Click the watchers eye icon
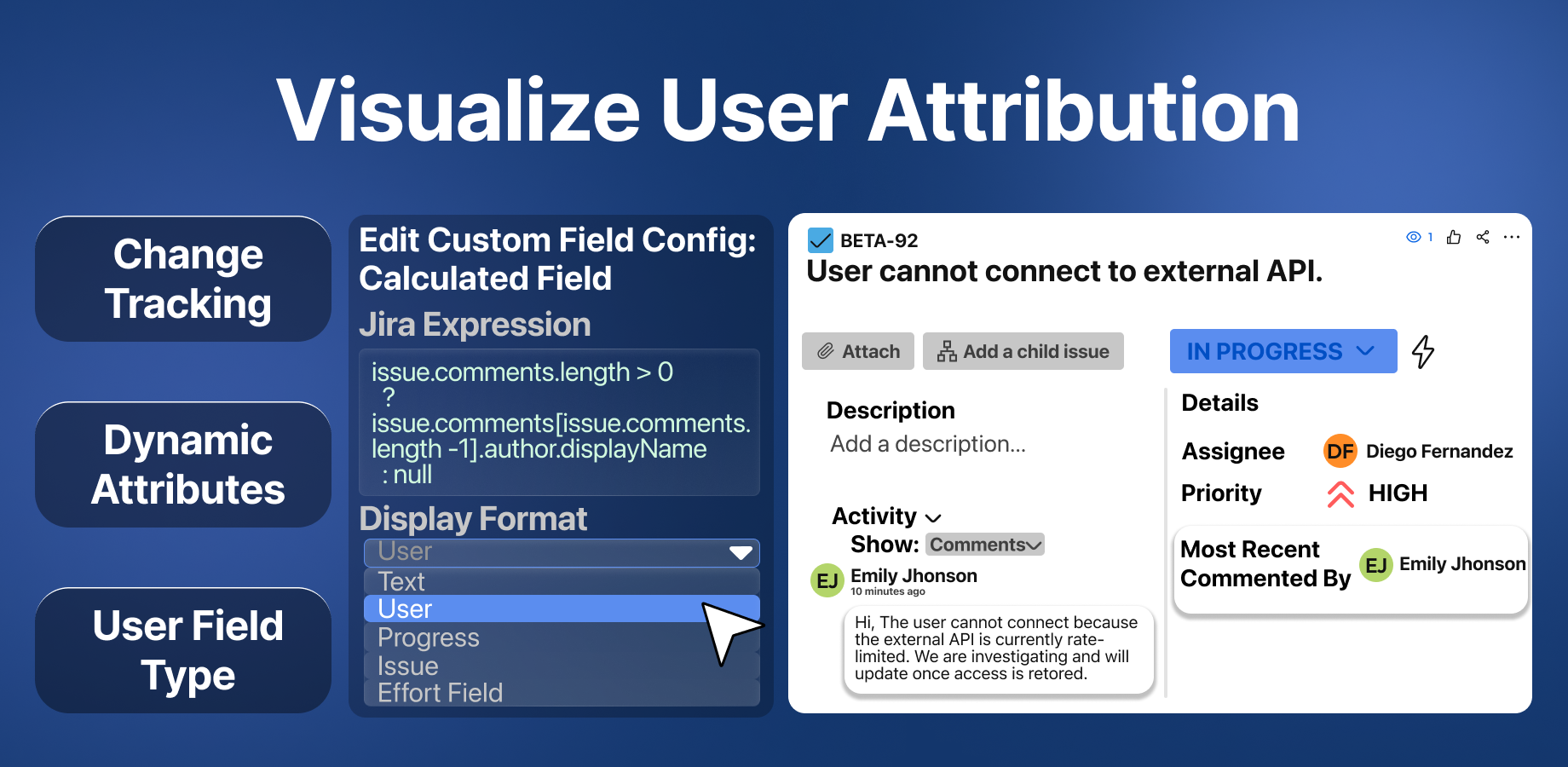1568x767 pixels. pos(1413,237)
